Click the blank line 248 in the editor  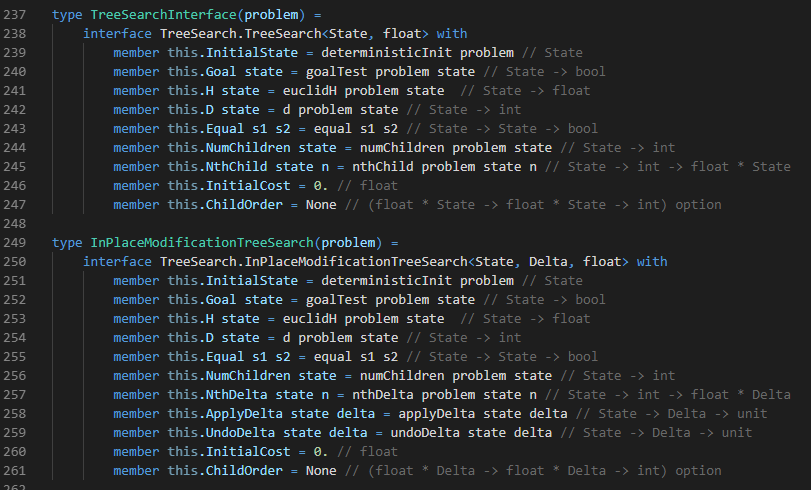[400, 224]
